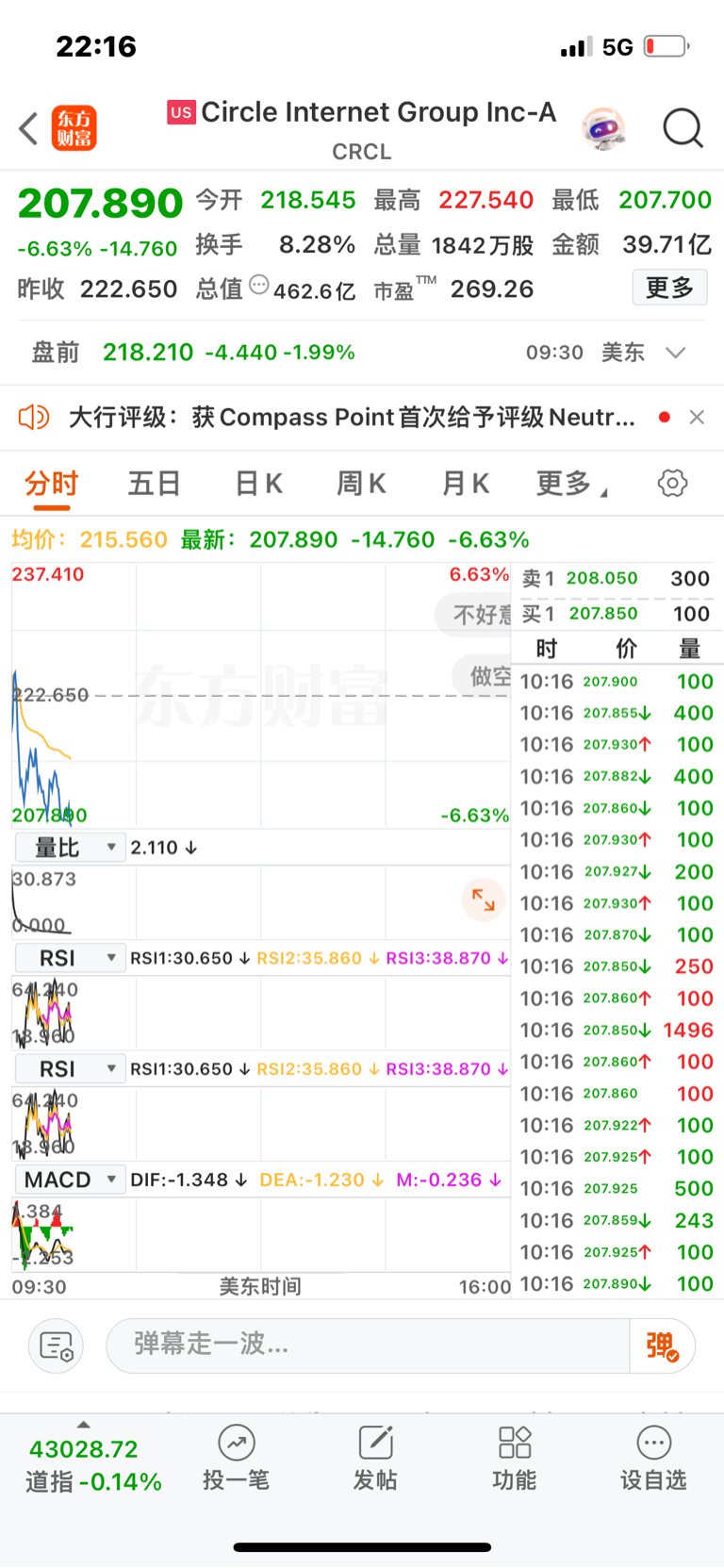The height and width of the screenshot is (1568, 724).
Task: Tap the 投一笔 icon
Action: tap(236, 1458)
